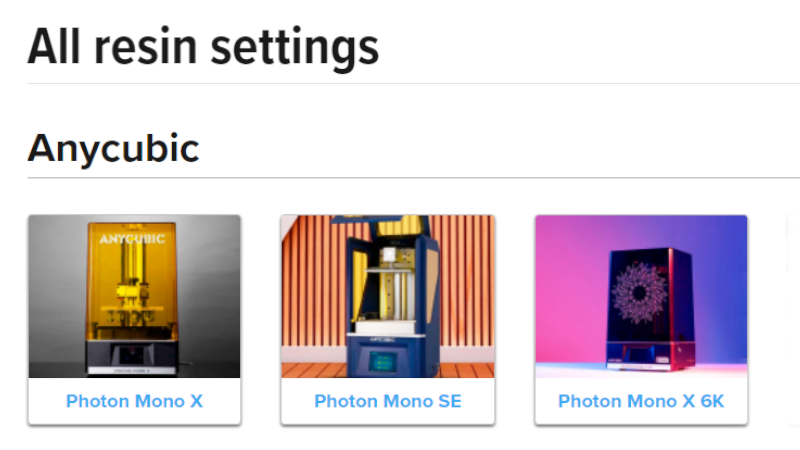
Task: Click the base of the Photon Mono X 6K printer
Action: (x=641, y=355)
